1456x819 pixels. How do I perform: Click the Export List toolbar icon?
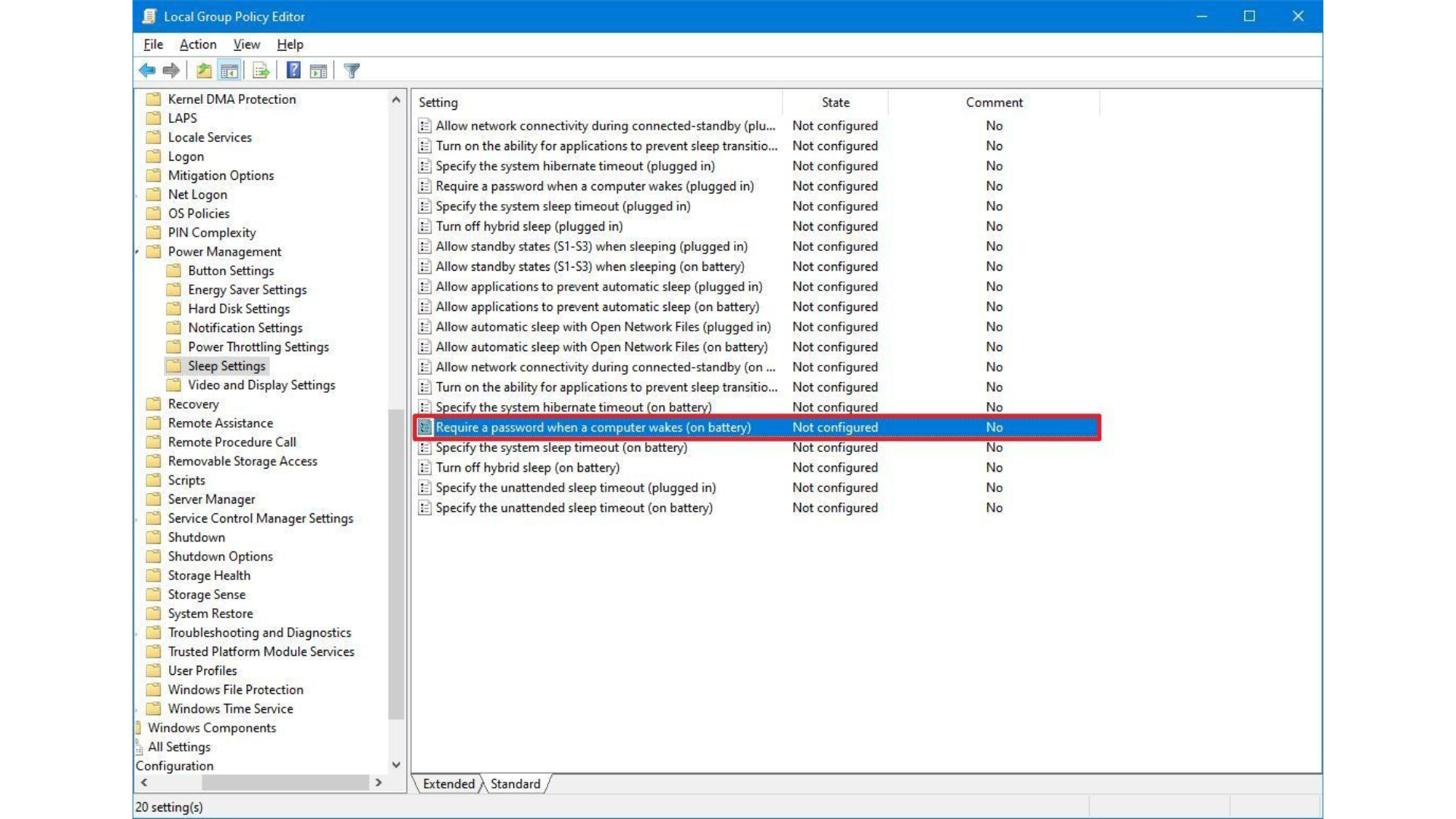point(260,71)
